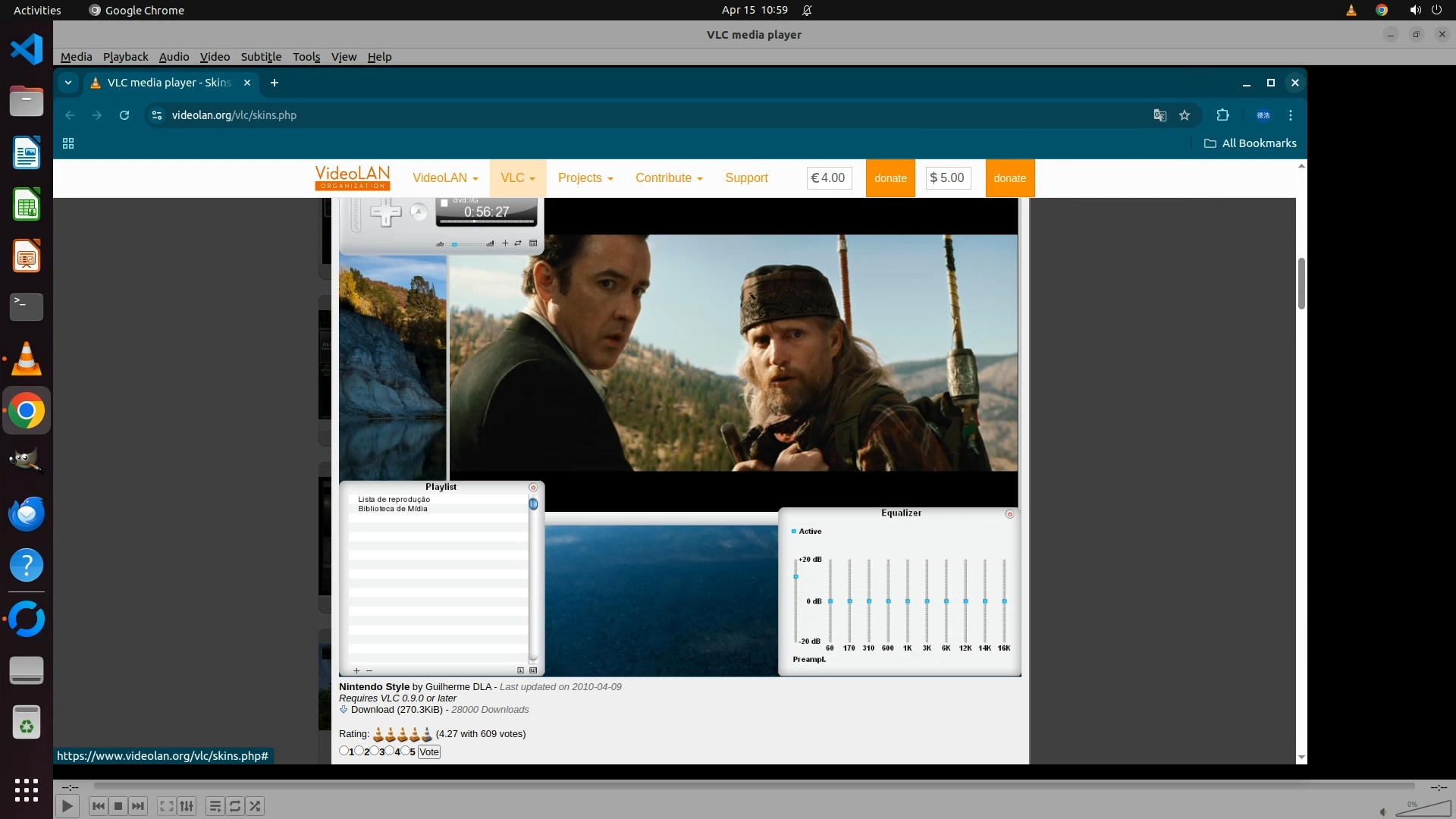The image size is (1456, 819).
Task: Expand the Contribute nav dropdown
Action: (x=668, y=177)
